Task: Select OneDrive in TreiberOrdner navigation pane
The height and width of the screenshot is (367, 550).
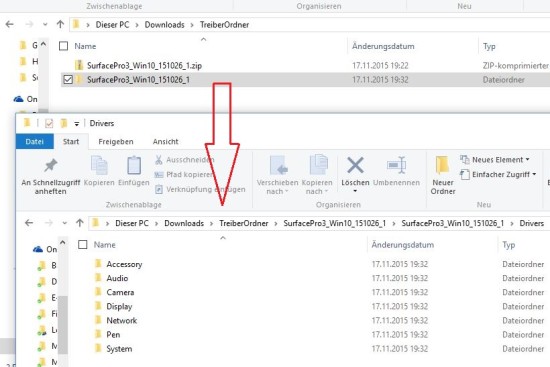Action: pos(26,99)
